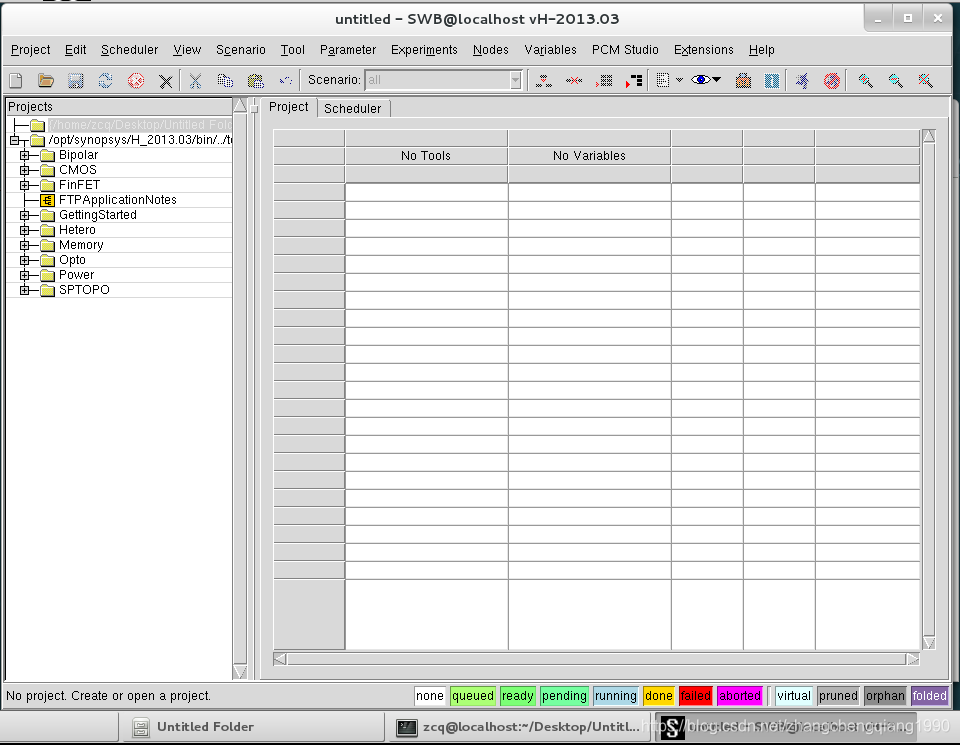
Task: Click the zoom-out magnifier icon
Action: click(x=895, y=80)
